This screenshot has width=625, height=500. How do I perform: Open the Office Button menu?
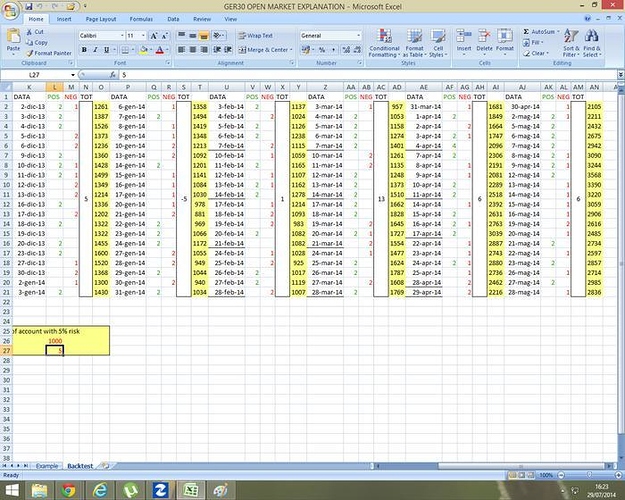(x=10, y=11)
